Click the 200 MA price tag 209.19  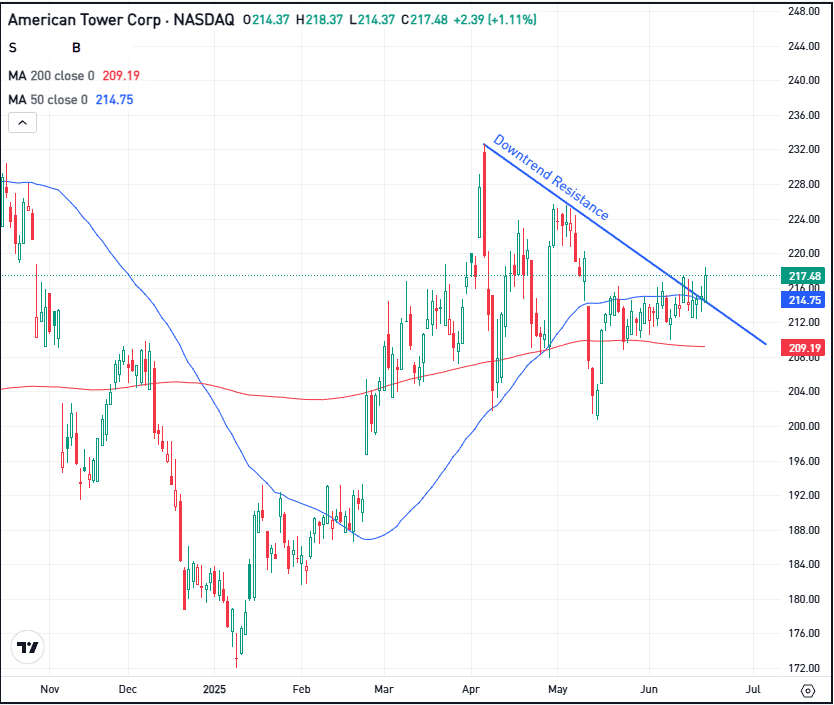803,347
